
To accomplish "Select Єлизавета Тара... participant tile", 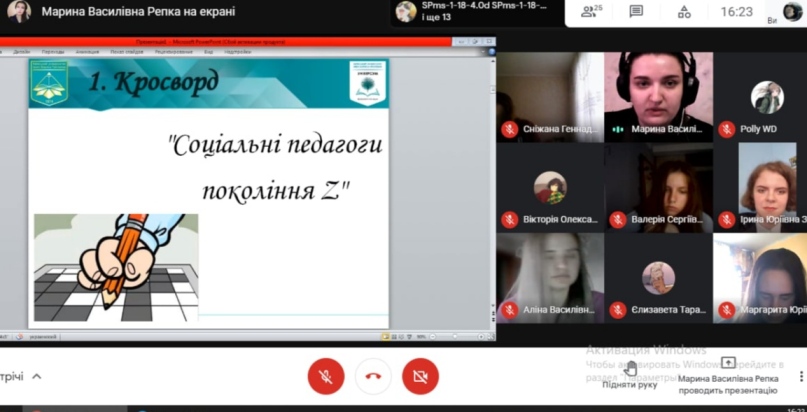I will pyautogui.click(x=658, y=278).
